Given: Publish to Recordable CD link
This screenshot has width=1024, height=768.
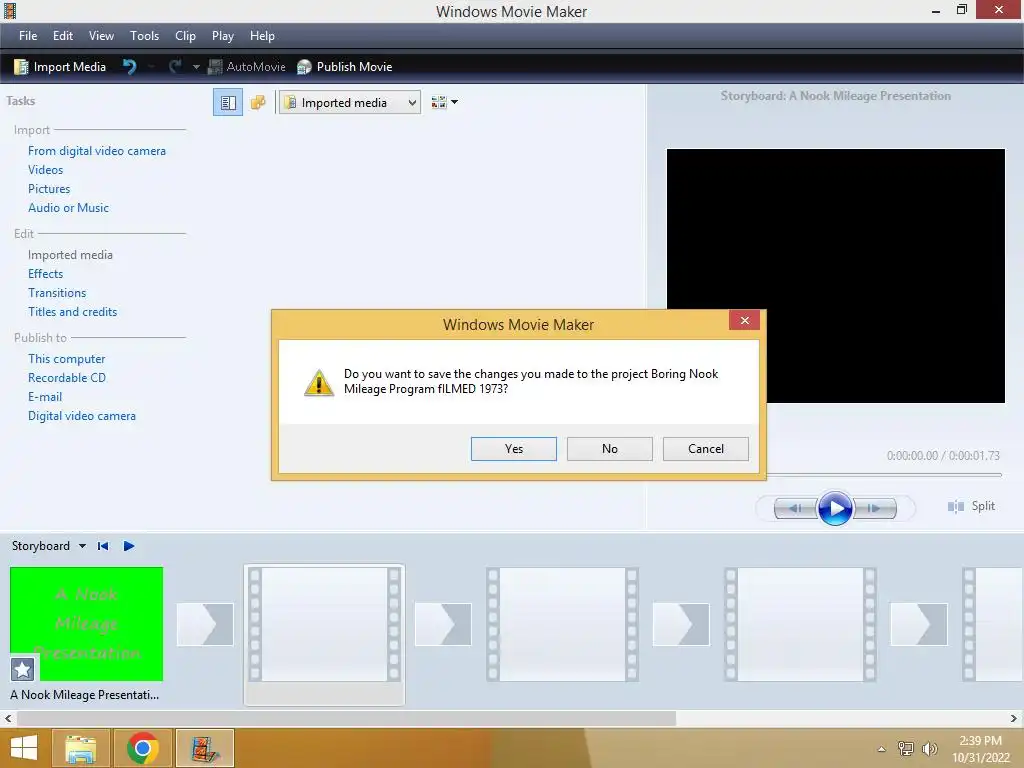Looking at the screenshot, I should [67, 377].
